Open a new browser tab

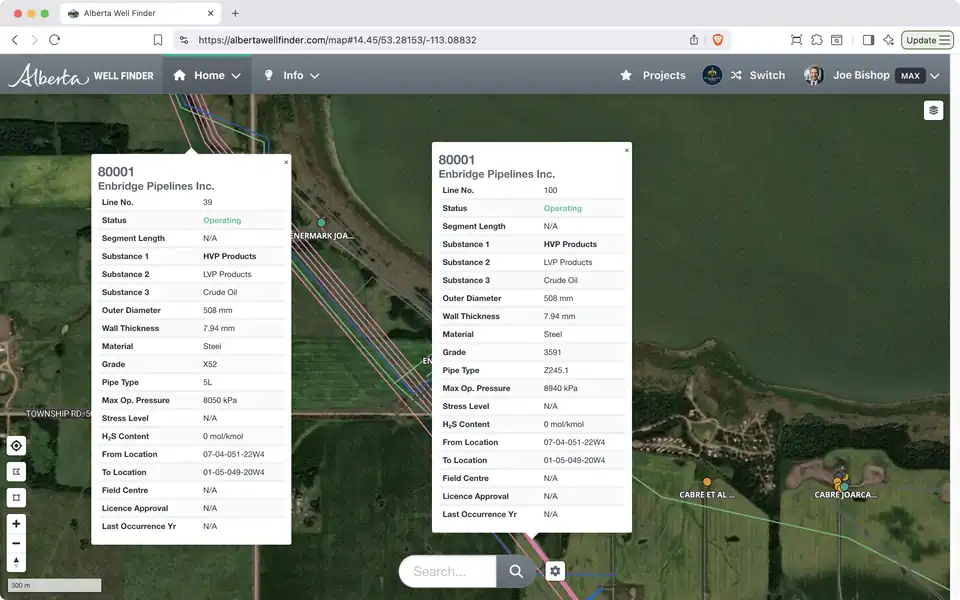235,13
